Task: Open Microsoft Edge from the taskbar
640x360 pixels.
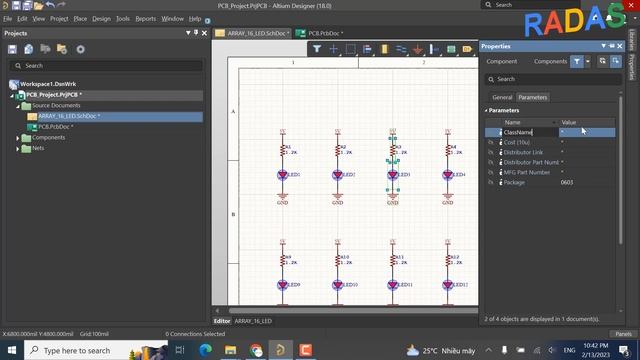Action: point(205,350)
